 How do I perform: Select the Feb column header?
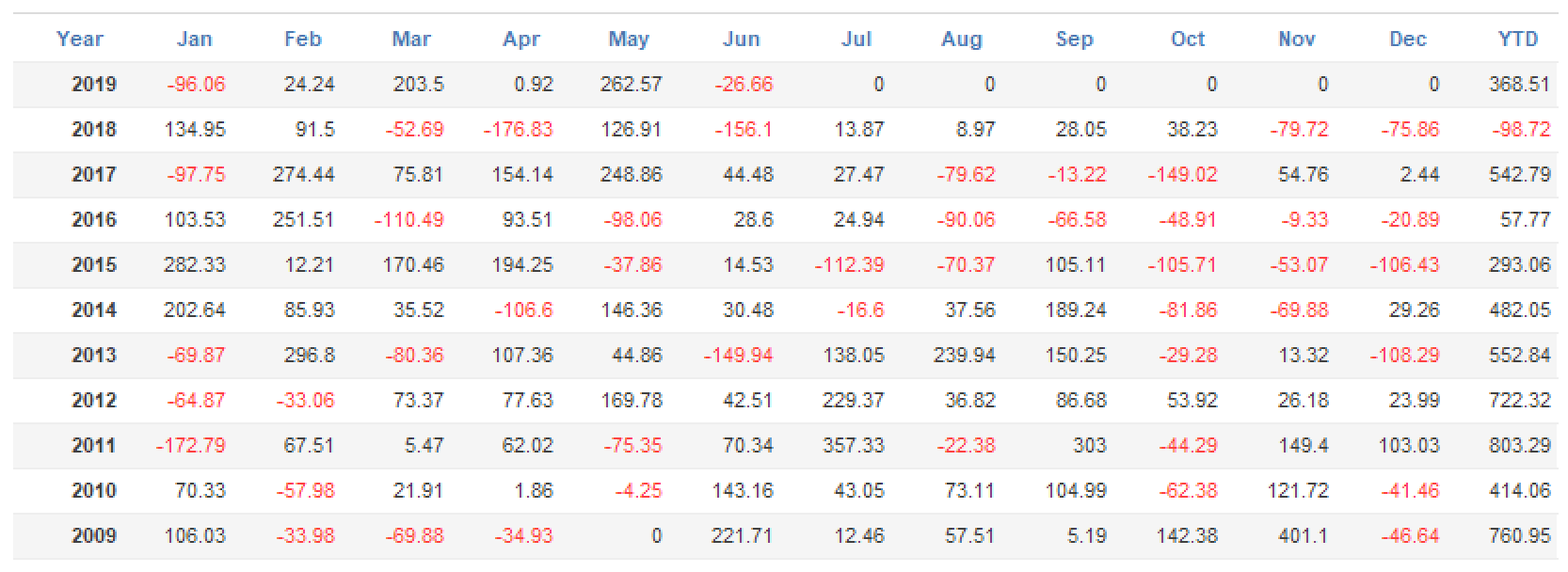[303, 39]
